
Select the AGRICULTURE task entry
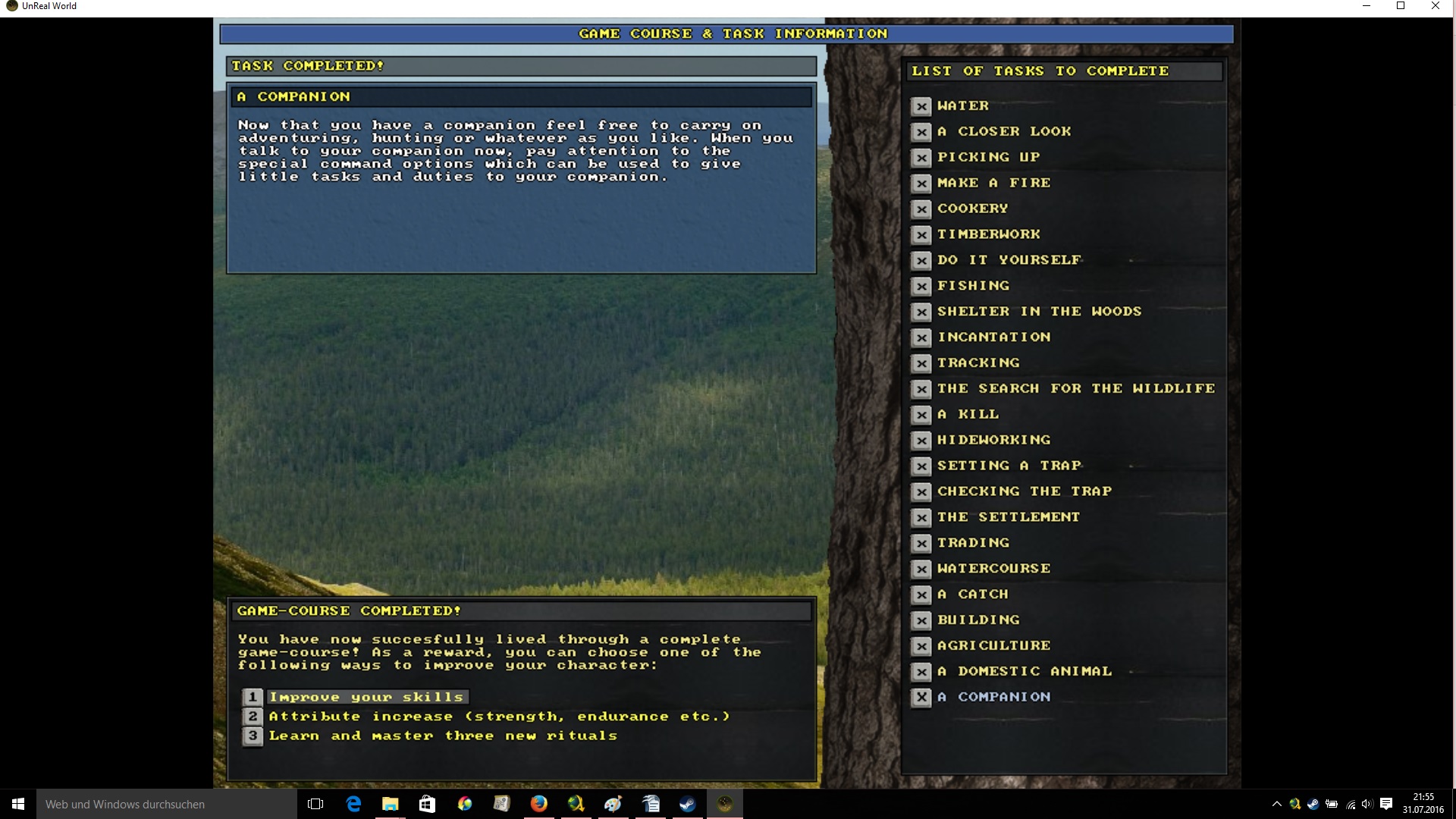point(994,647)
